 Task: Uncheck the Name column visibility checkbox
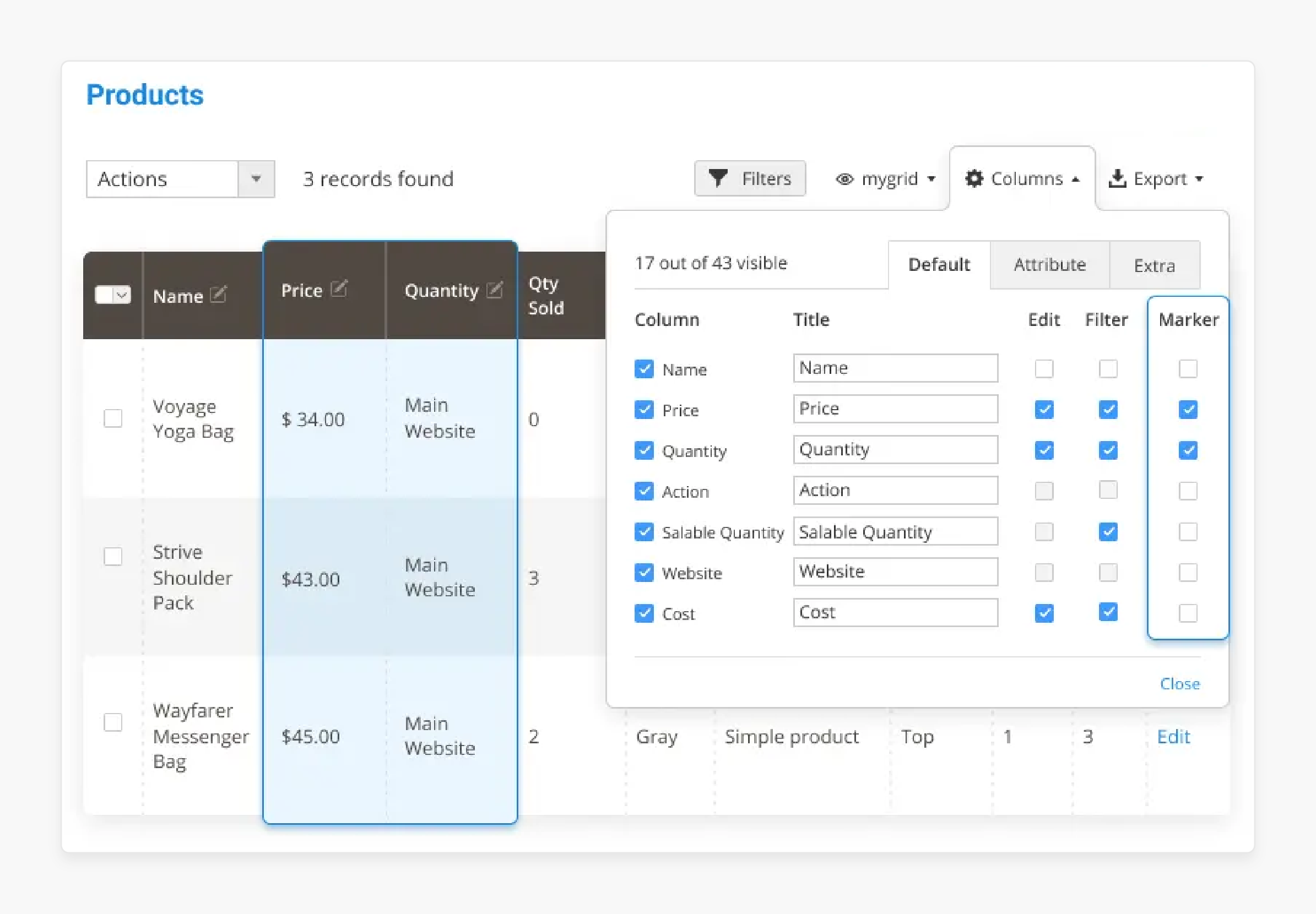pos(644,369)
